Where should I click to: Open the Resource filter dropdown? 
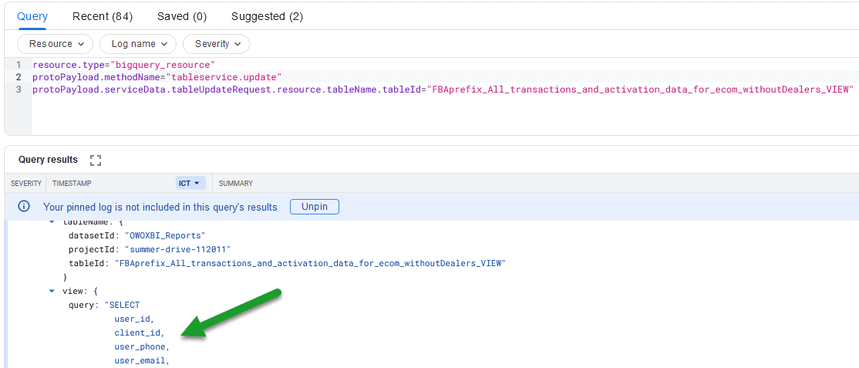[x=55, y=44]
